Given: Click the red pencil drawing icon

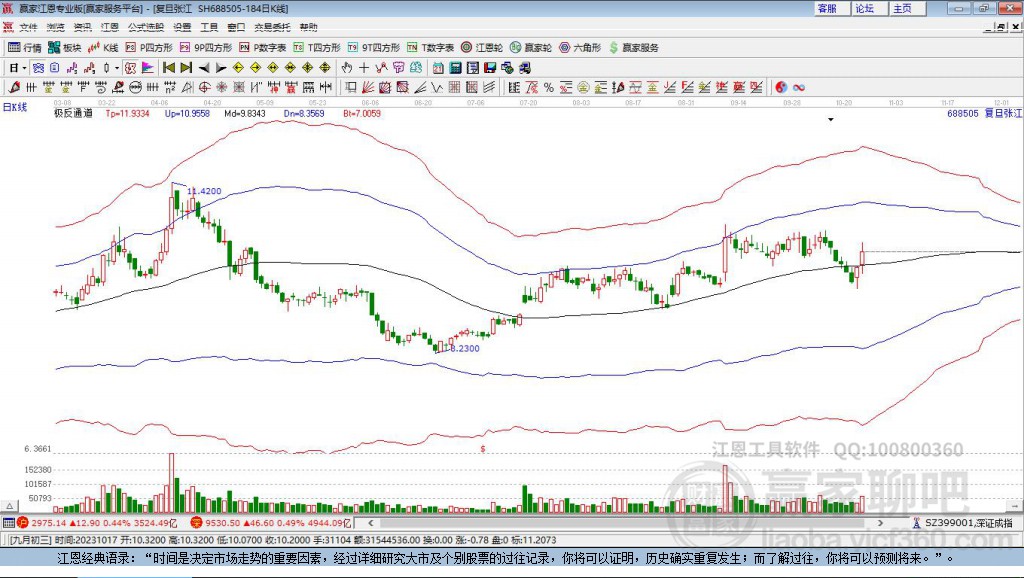Looking at the screenshot, I should [14, 88].
